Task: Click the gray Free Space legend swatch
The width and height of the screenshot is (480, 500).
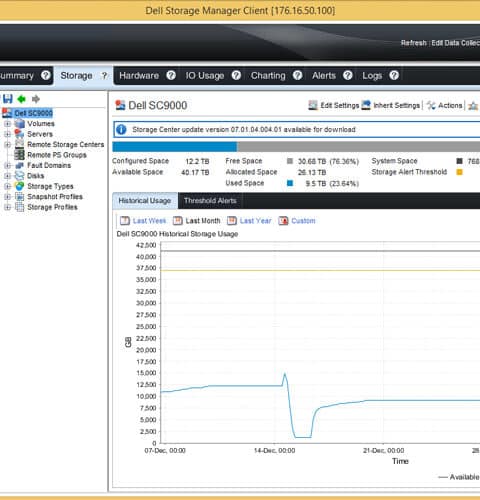Action: click(x=290, y=161)
